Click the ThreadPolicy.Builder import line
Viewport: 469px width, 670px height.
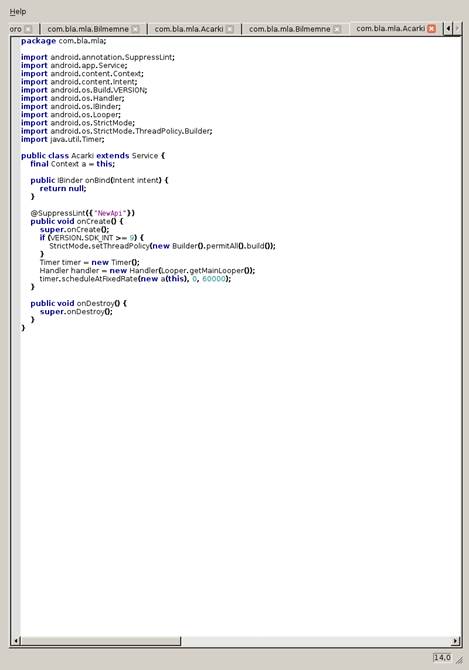[117, 131]
